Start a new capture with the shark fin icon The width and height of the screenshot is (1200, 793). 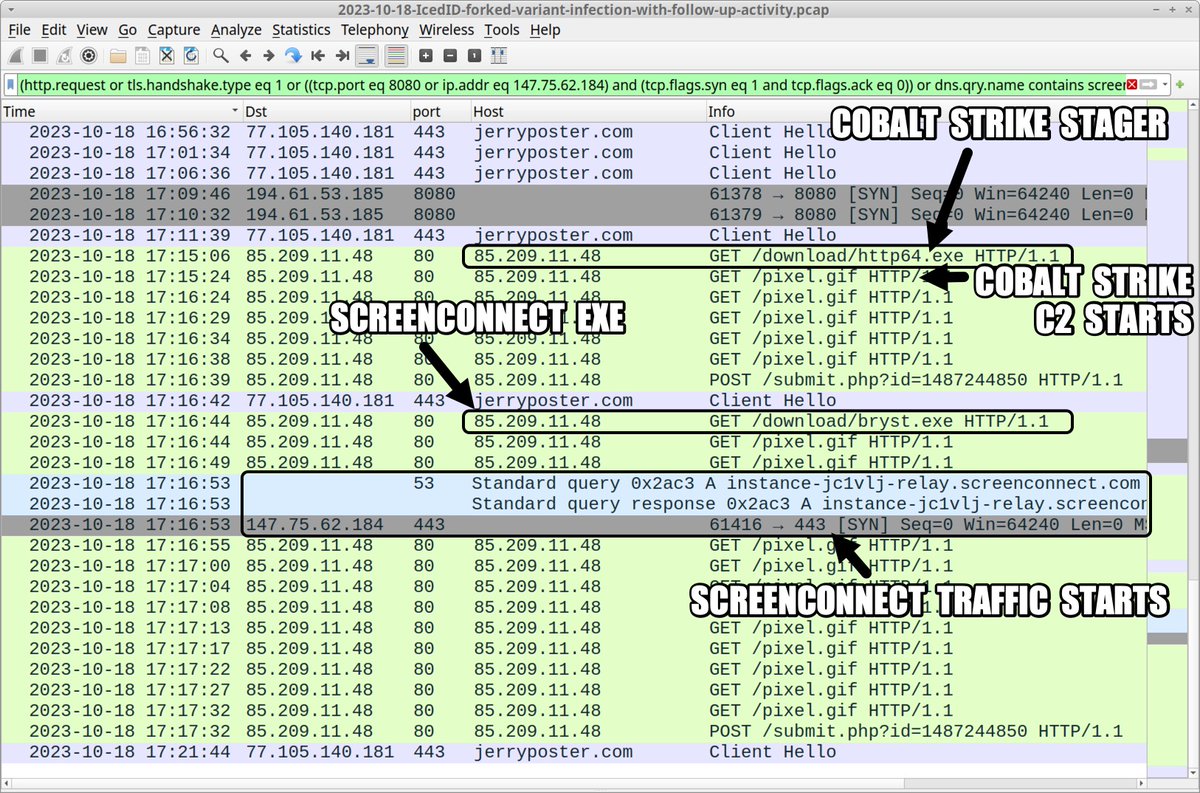click(15, 56)
